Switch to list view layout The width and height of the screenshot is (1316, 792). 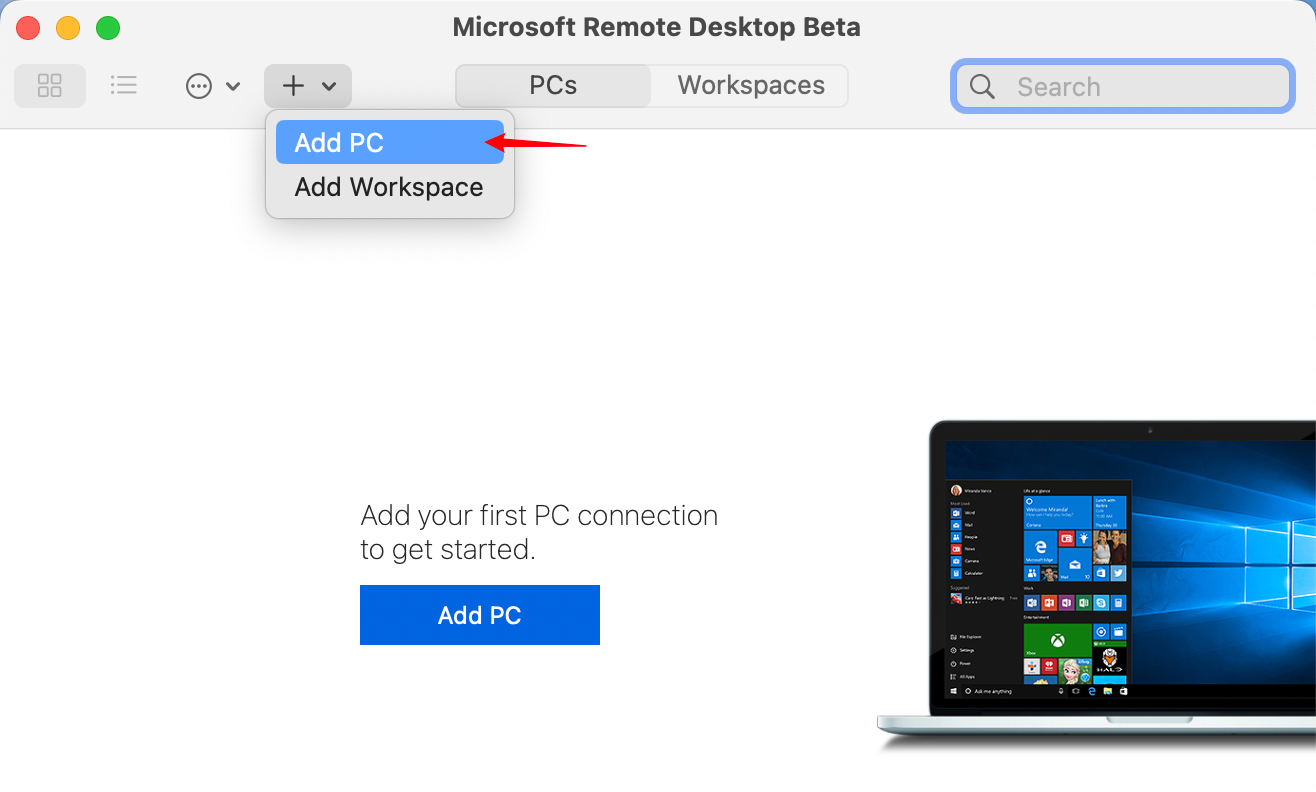tap(124, 86)
